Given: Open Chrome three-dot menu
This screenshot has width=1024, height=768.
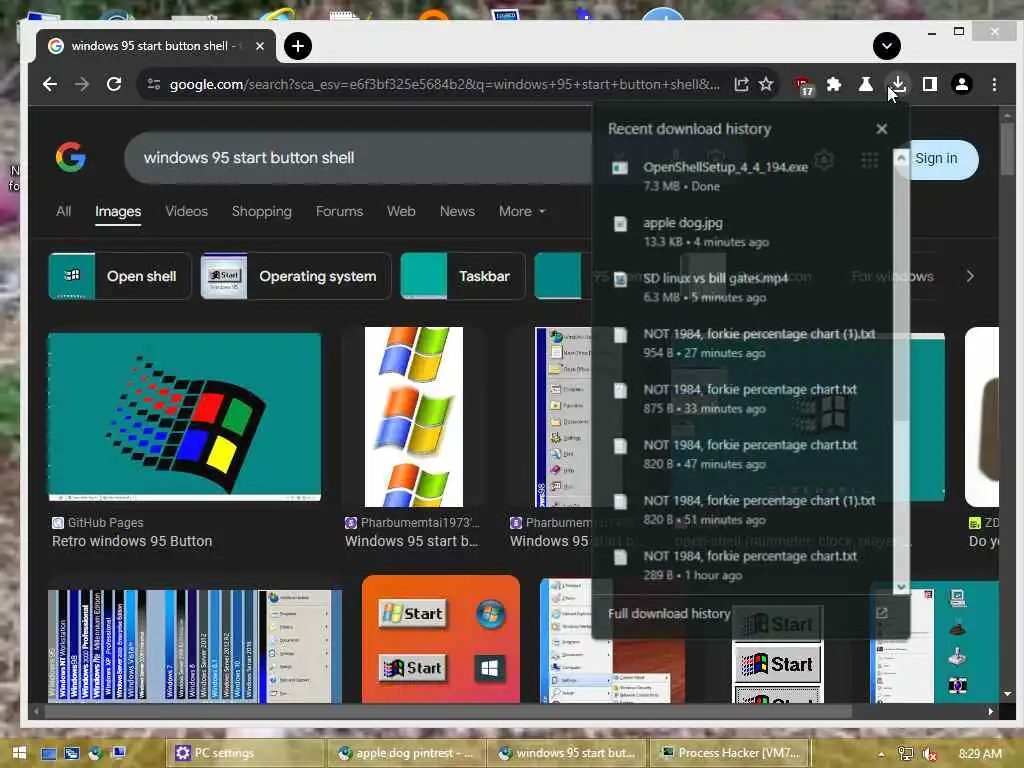Looking at the screenshot, I should click(994, 84).
